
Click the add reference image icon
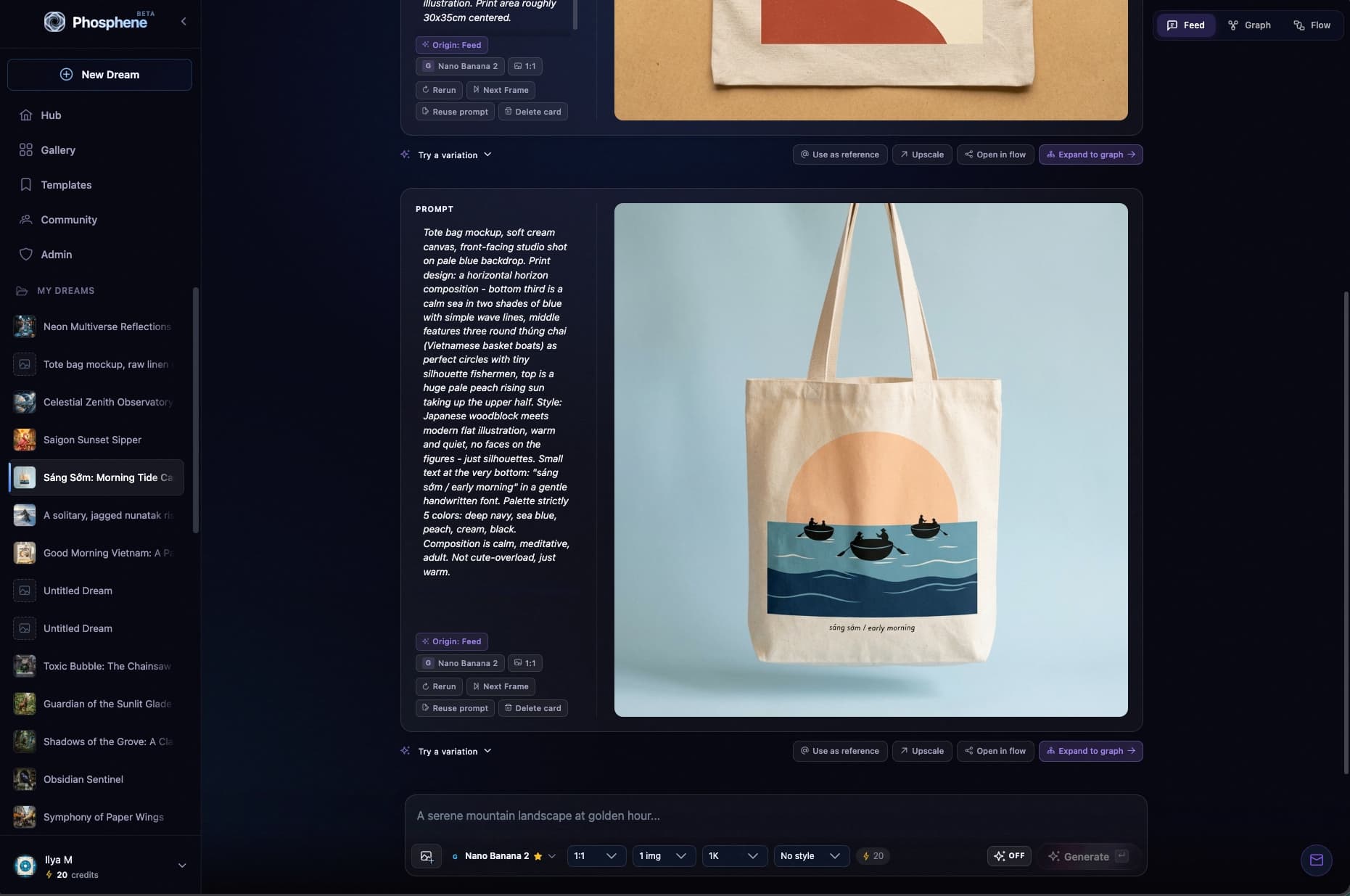[x=427, y=856]
